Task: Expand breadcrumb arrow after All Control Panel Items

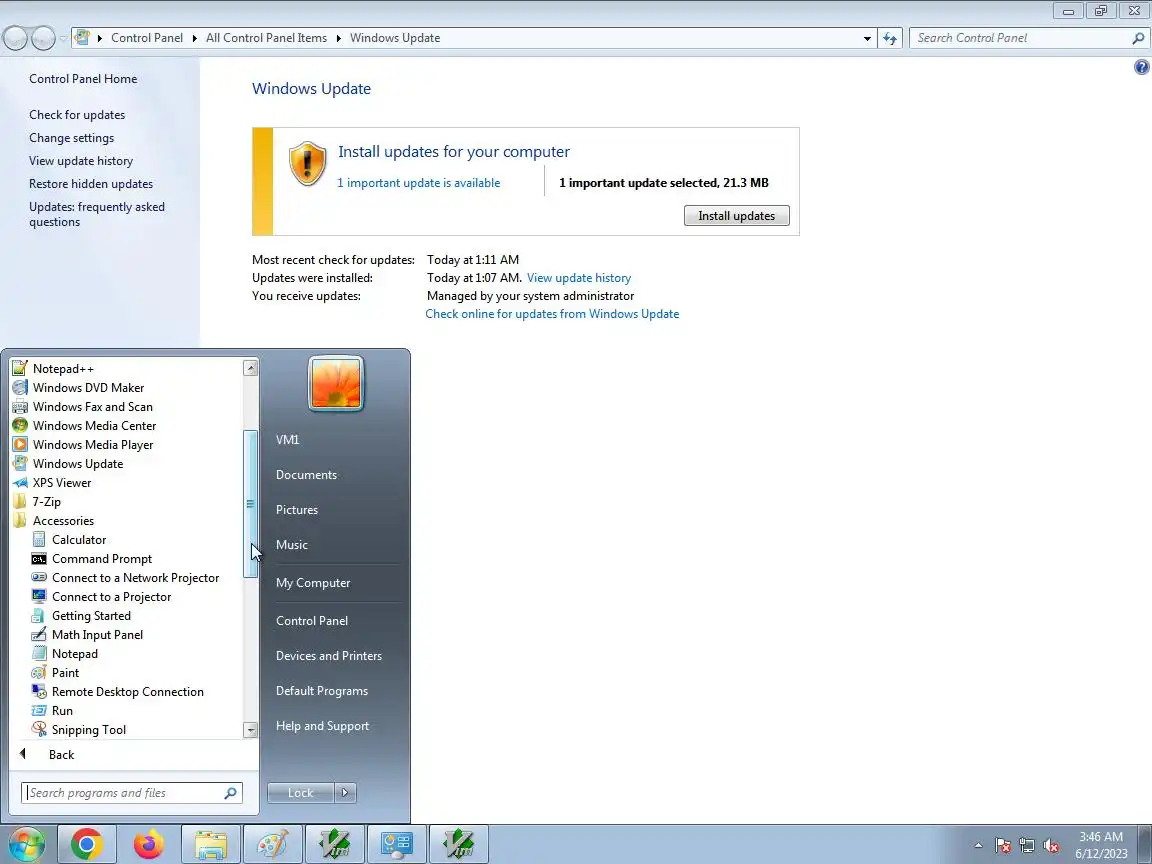Action: (339, 38)
